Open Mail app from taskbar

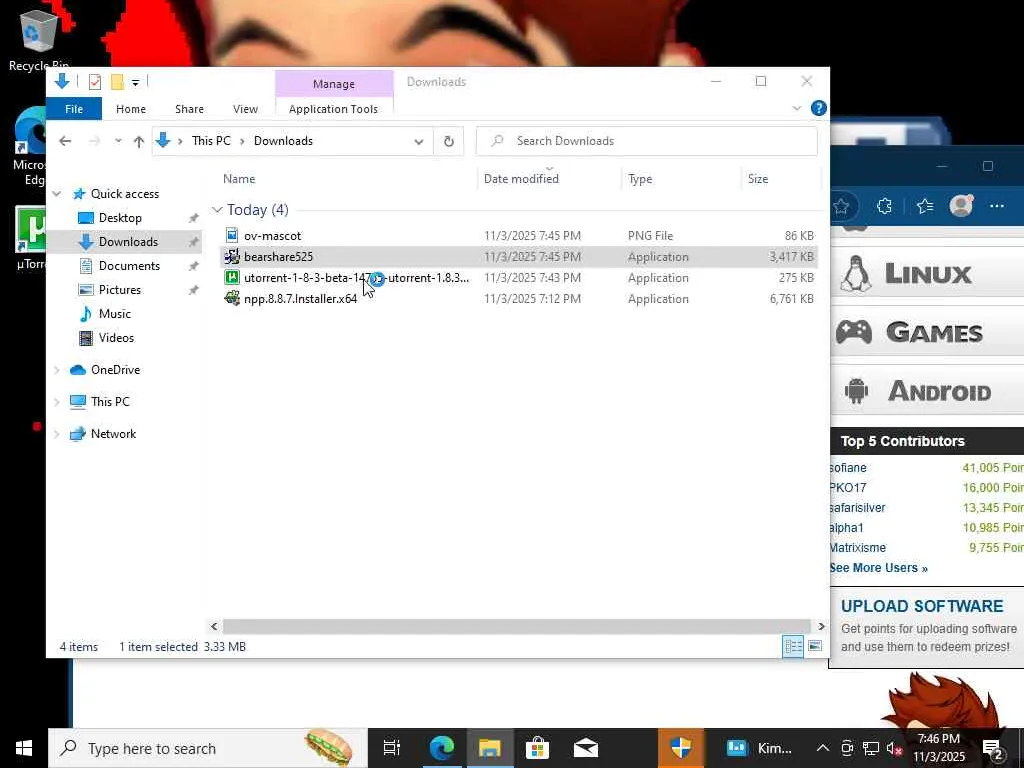click(586, 748)
